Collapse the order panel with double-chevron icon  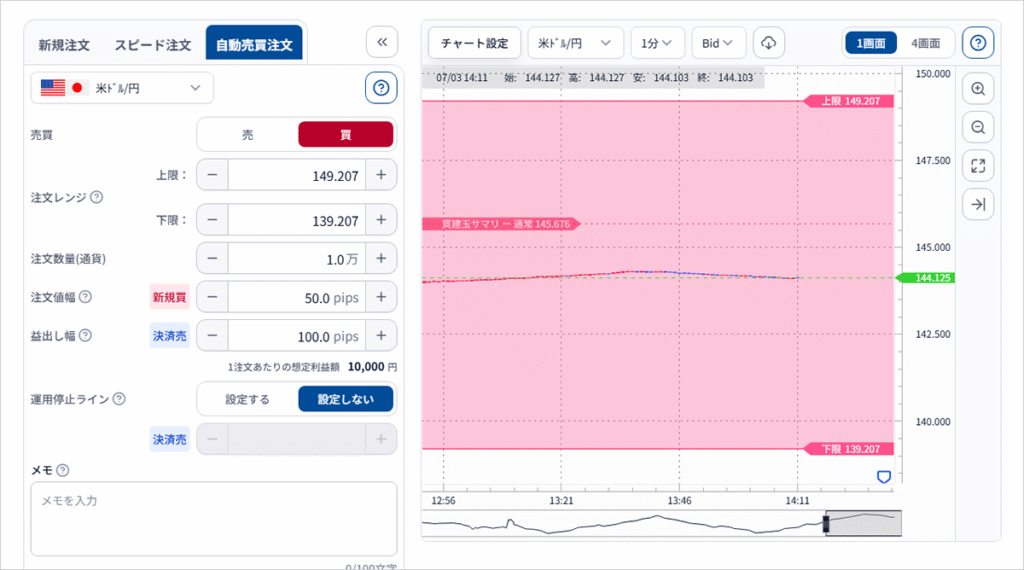(381, 42)
